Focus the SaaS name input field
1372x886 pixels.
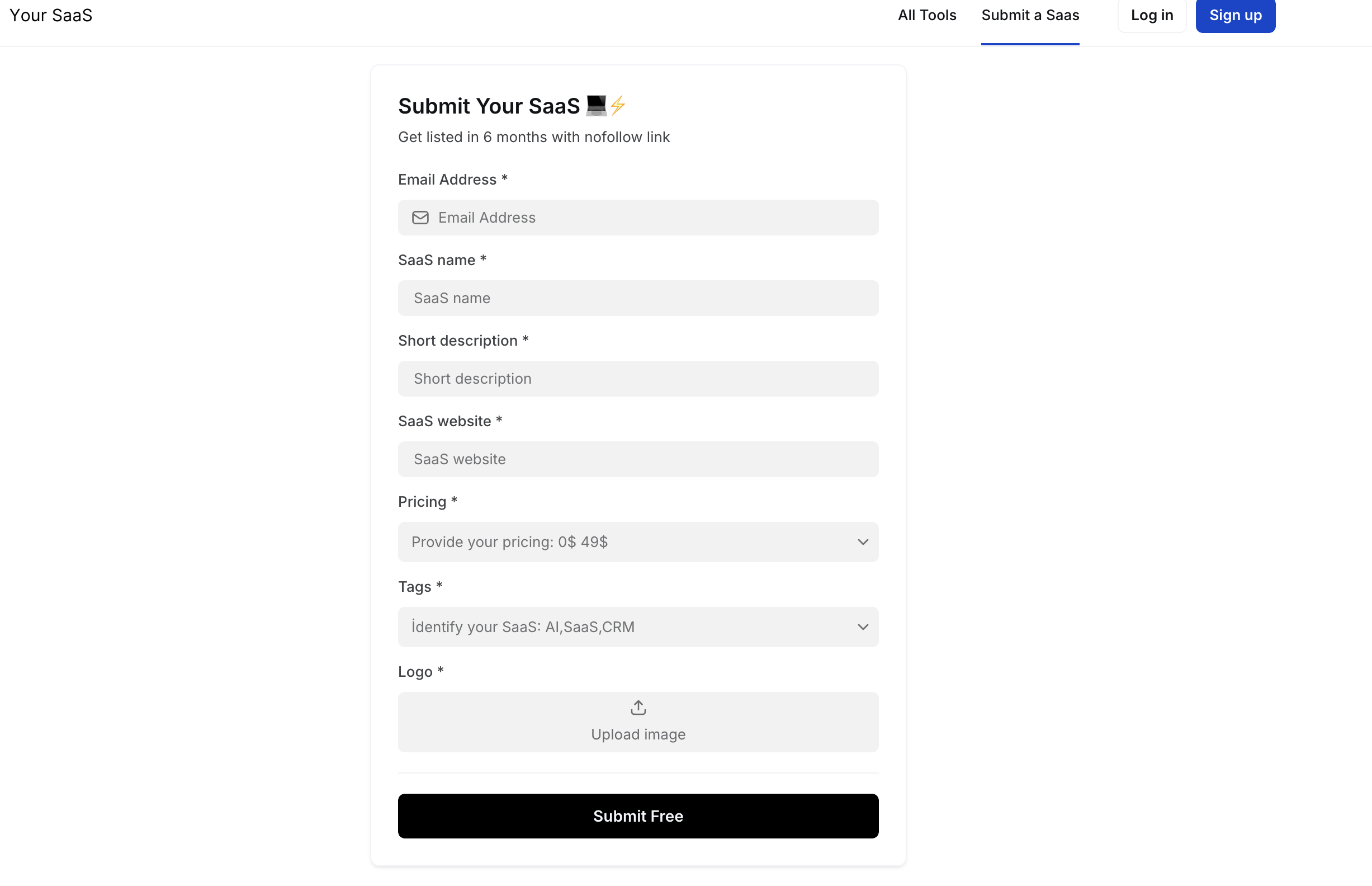click(x=638, y=298)
